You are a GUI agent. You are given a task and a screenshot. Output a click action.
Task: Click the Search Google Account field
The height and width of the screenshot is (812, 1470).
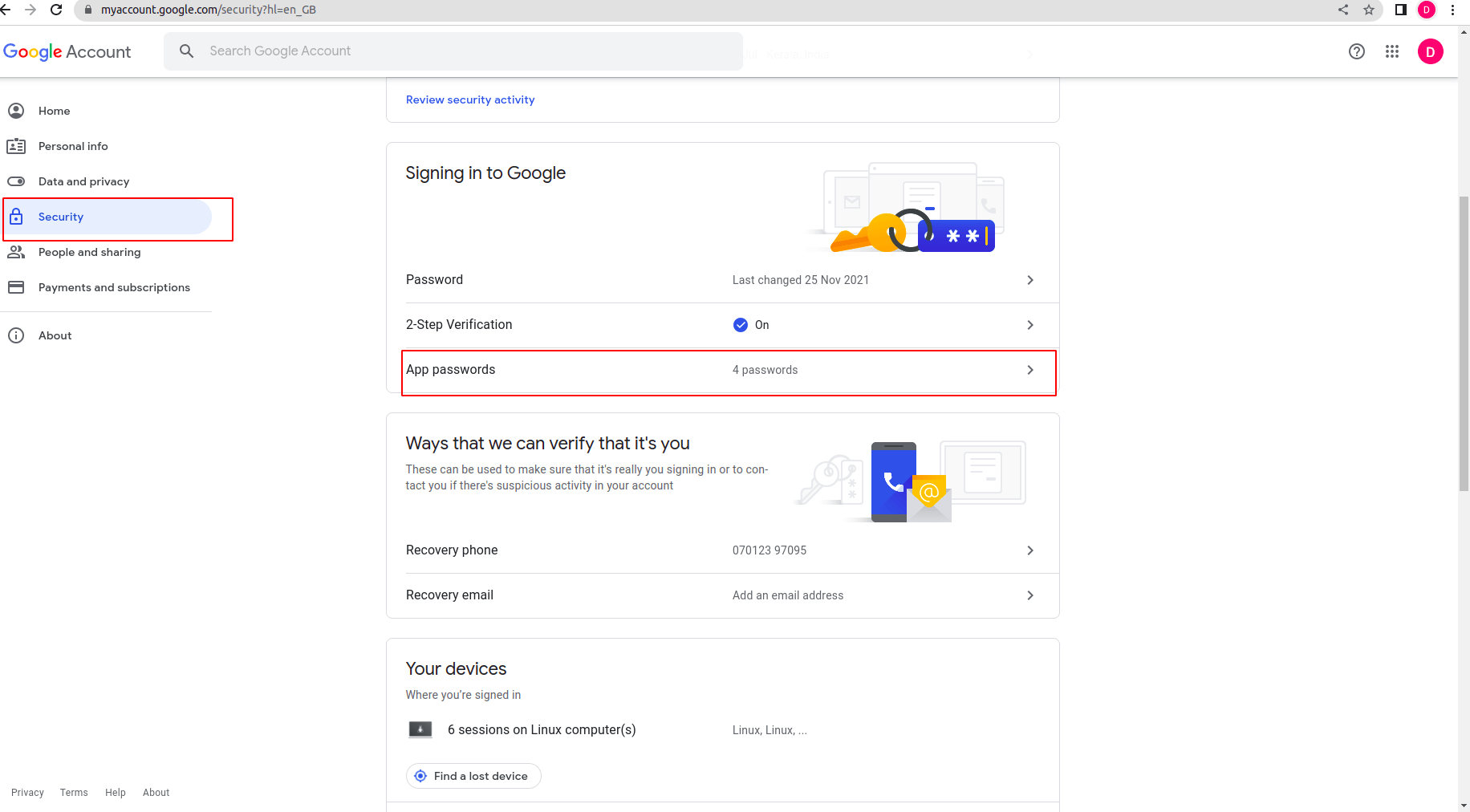453,51
